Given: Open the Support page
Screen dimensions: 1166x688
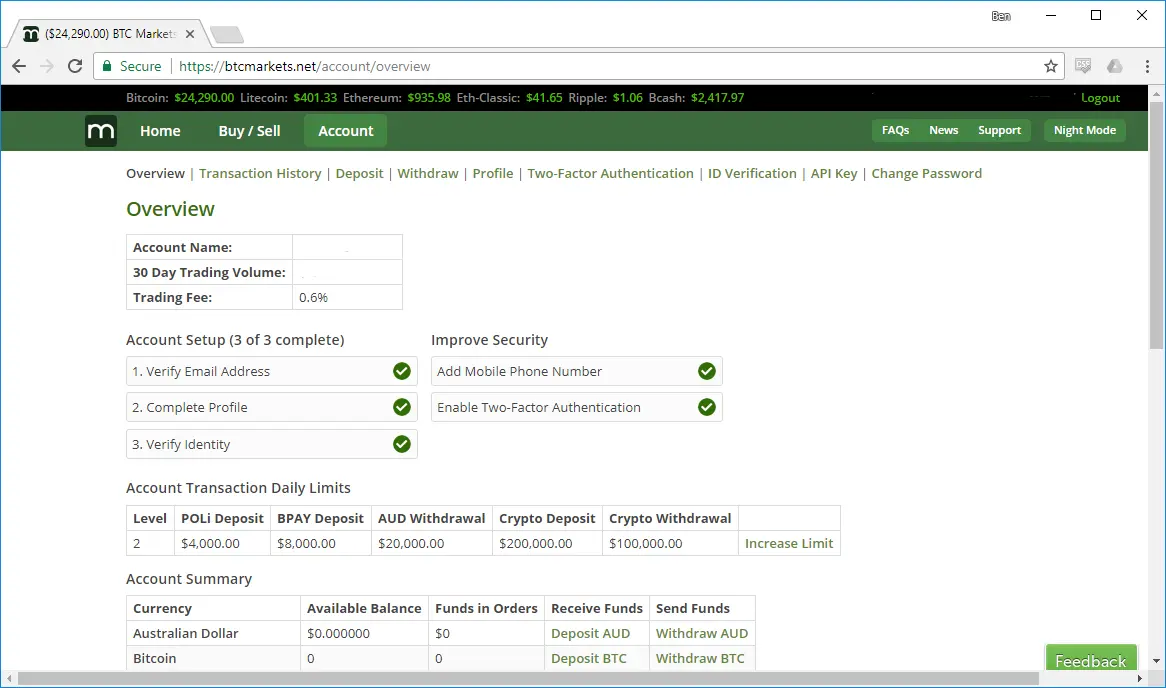Looking at the screenshot, I should tap(999, 130).
